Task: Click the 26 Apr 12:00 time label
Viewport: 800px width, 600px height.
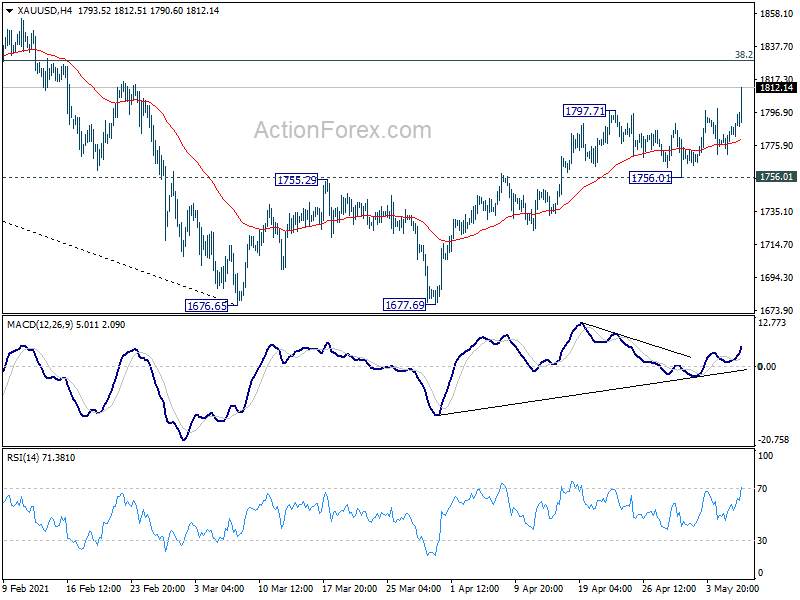Action: click(669, 588)
